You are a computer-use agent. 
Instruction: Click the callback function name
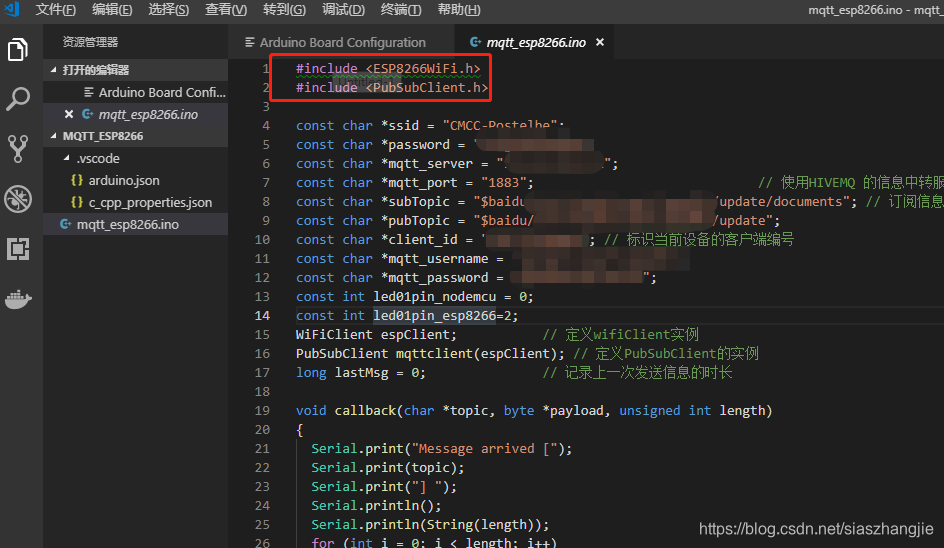365,411
